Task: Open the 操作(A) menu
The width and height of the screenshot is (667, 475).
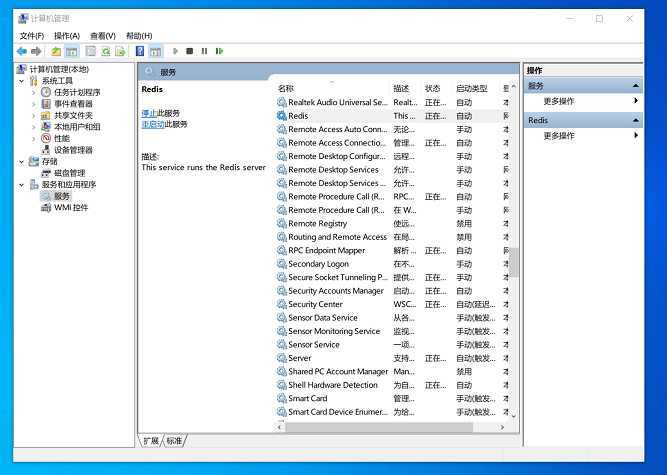Action: click(67, 36)
